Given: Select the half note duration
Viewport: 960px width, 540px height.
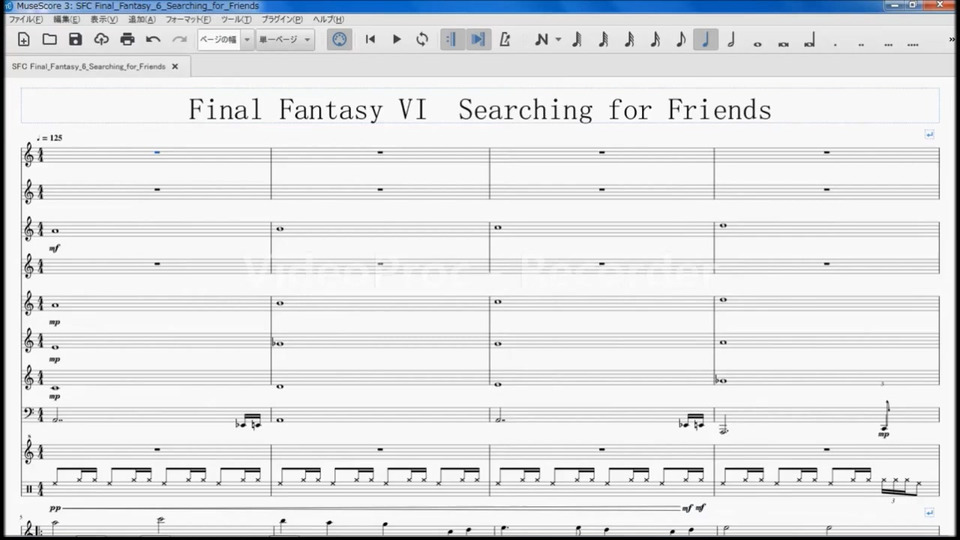Looking at the screenshot, I should (x=732, y=40).
